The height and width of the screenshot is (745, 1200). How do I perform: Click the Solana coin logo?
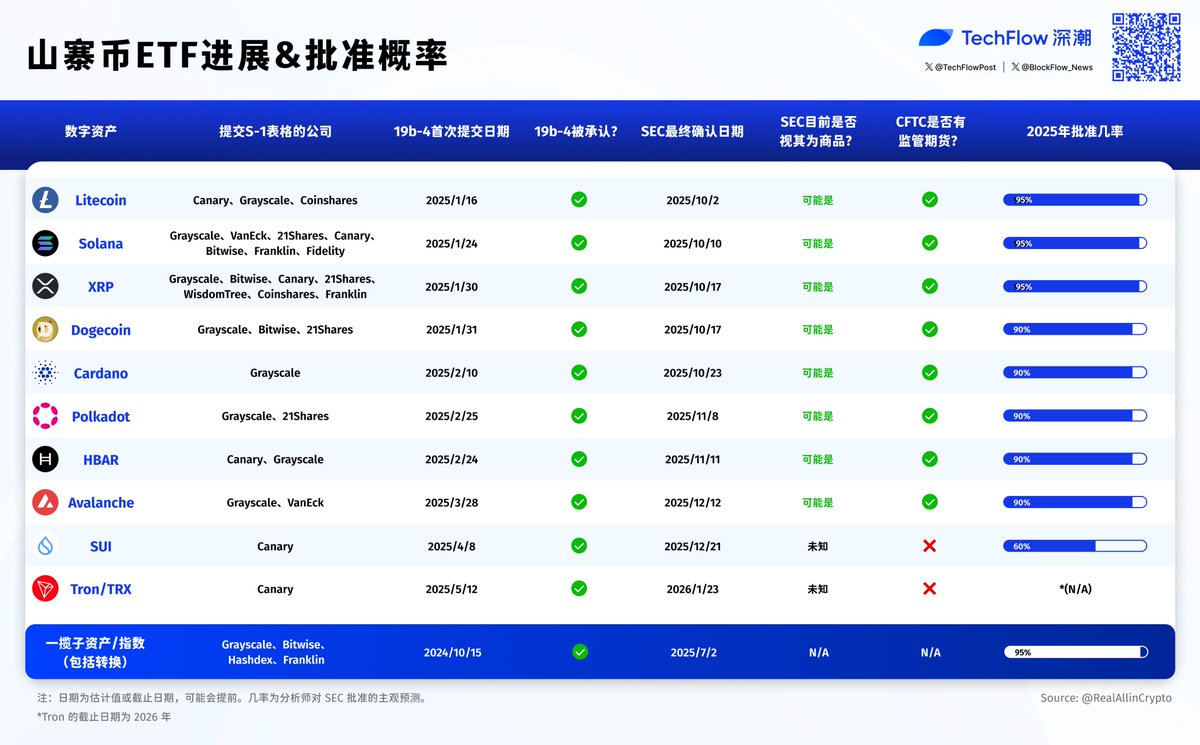pyautogui.click(x=45, y=243)
